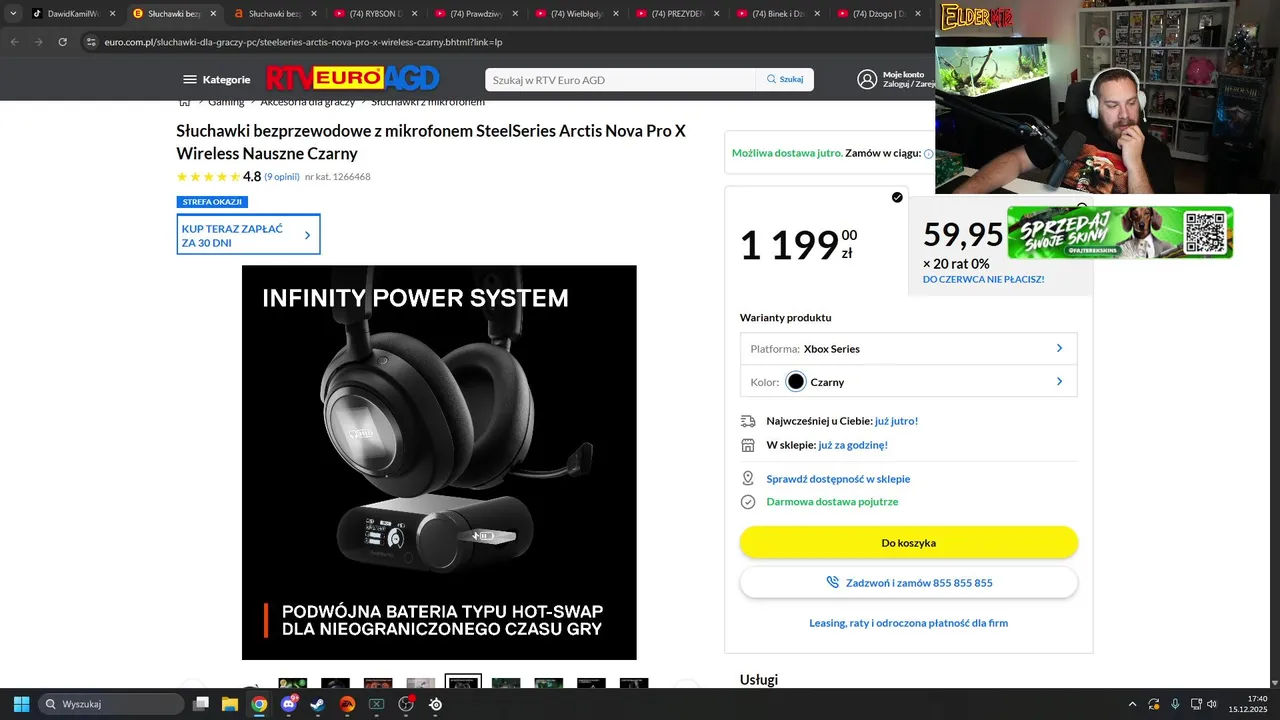Click the yellow star rating
The image size is (1280, 720).
(x=208, y=177)
